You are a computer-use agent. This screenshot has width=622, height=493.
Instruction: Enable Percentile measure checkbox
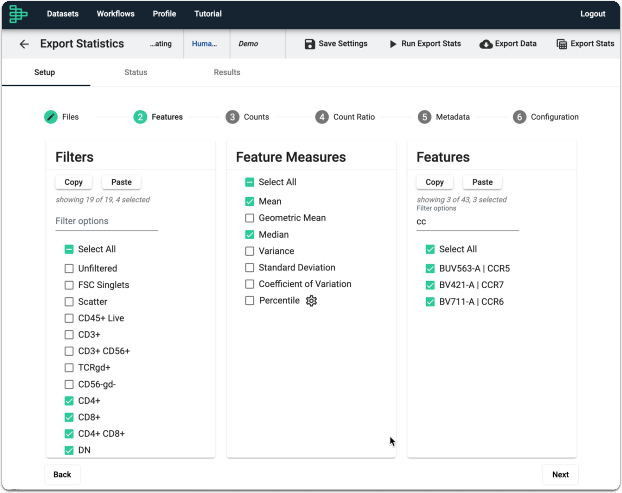[x=250, y=301]
